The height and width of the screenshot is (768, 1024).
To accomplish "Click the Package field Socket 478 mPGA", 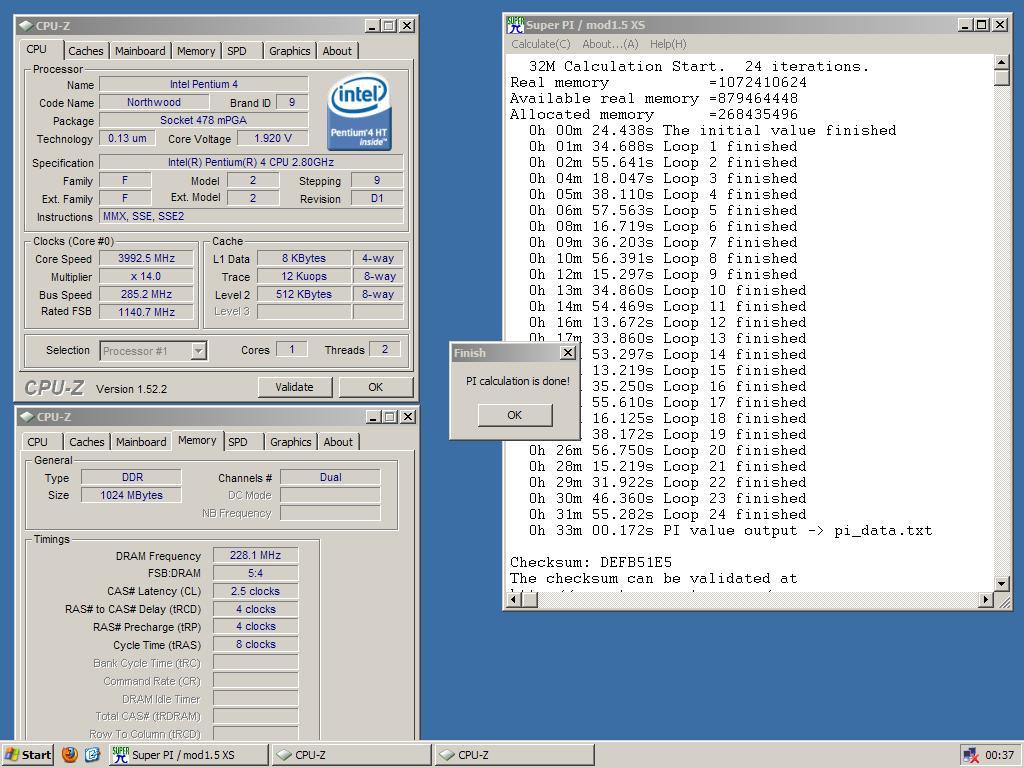I will coord(204,120).
